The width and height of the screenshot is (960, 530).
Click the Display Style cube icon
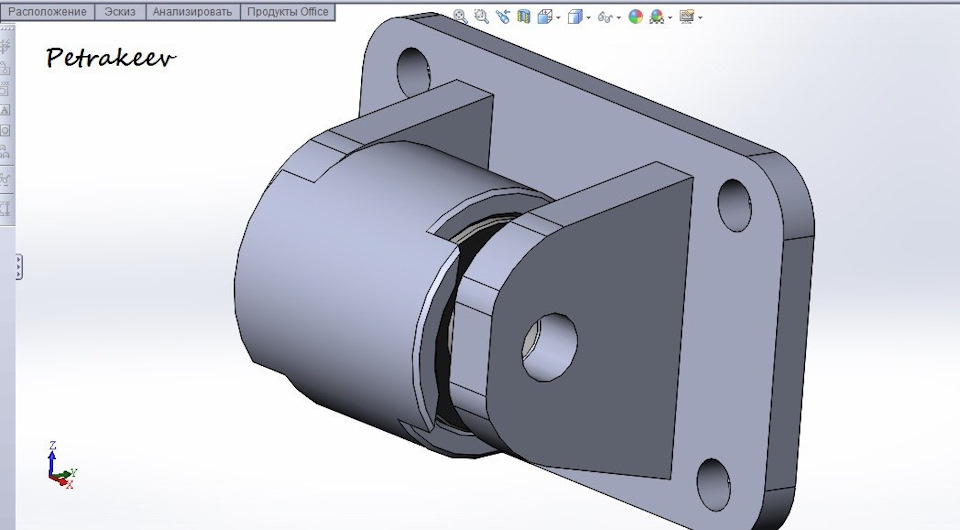pos(574,17)
